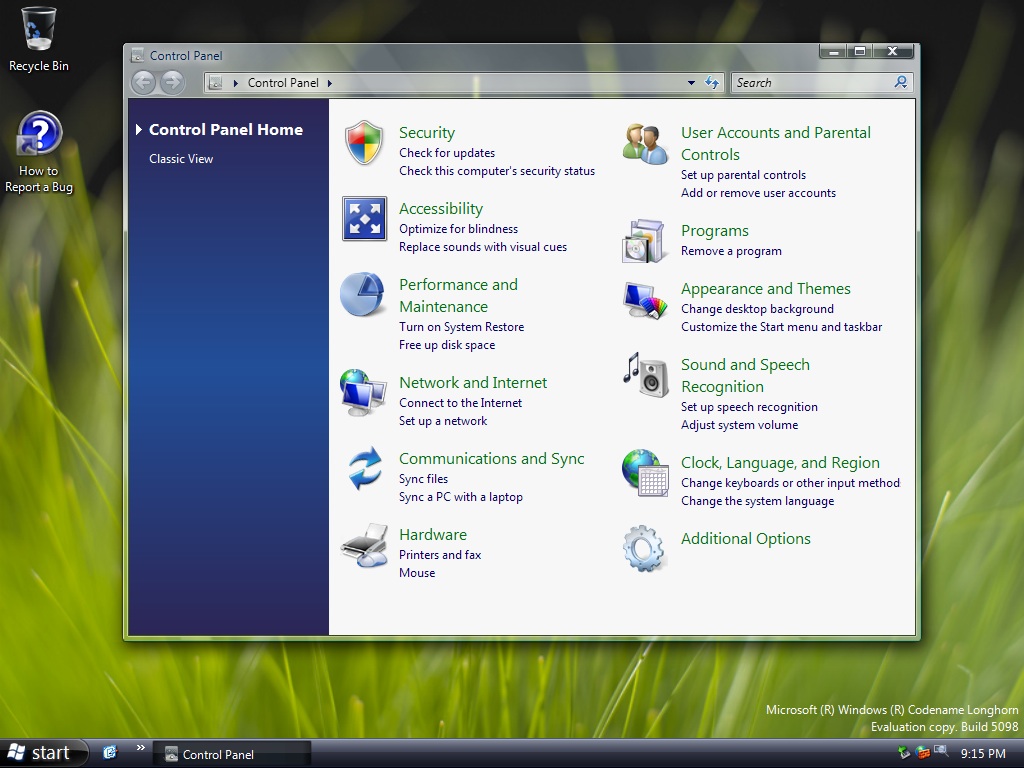This screenshot has height=768, width=1024.
Task: Expand the arrow after Control Panel breadcrumb
Action: tap(329, 83)
